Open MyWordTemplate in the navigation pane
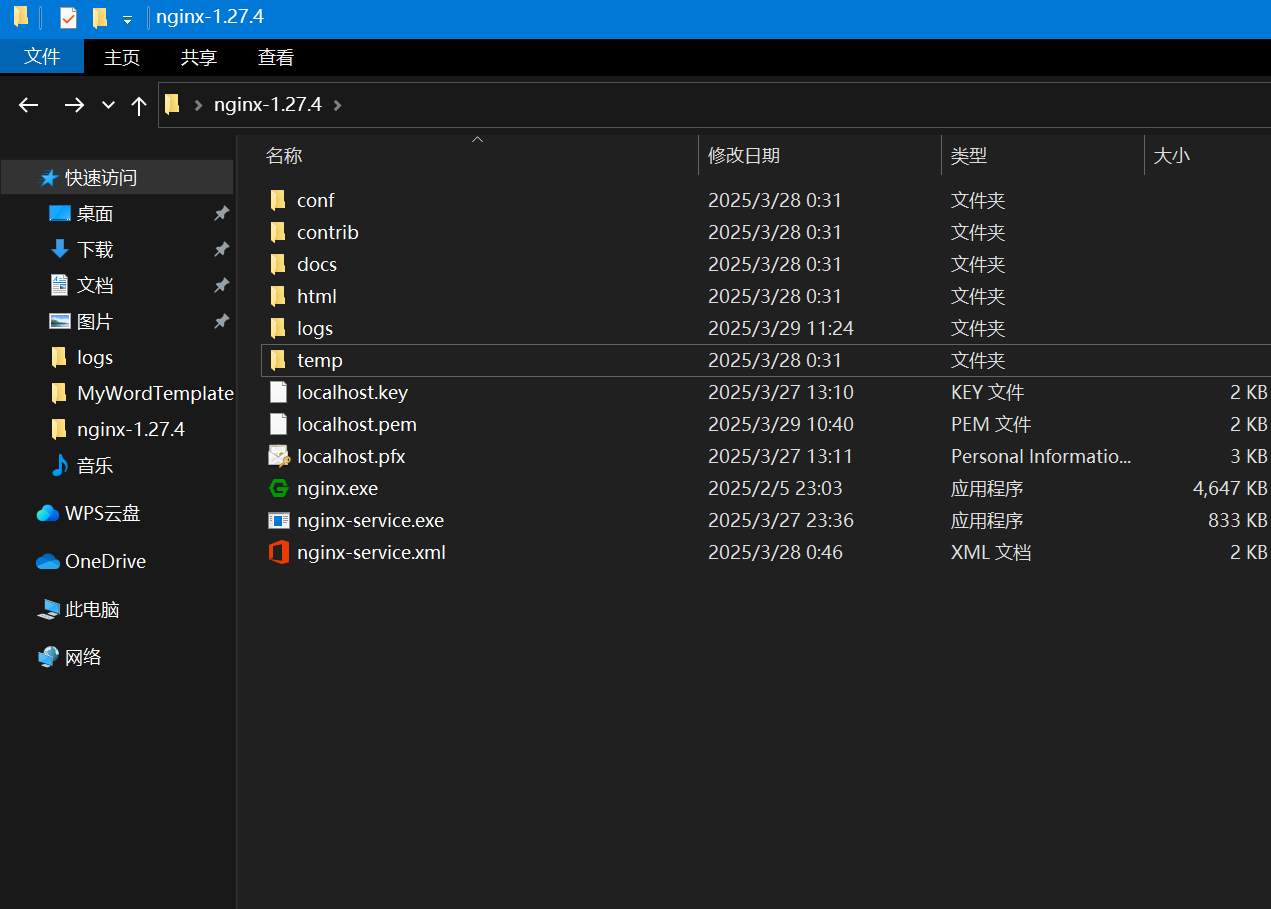Screen dimensions: 1271x909 coord(155,393)
